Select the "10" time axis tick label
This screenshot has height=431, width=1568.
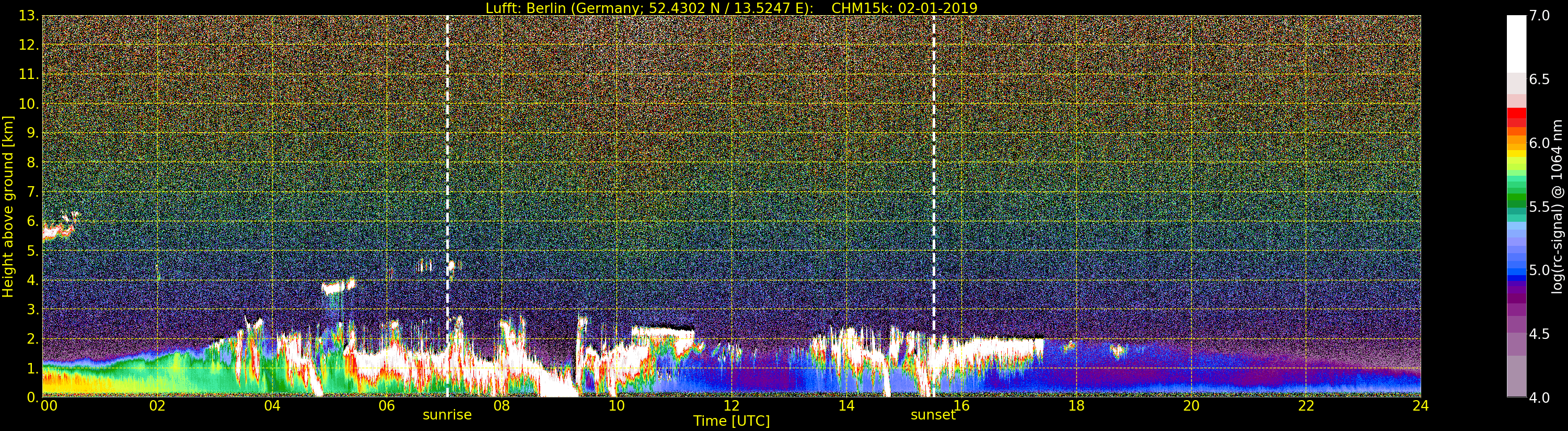pos(617,405)
